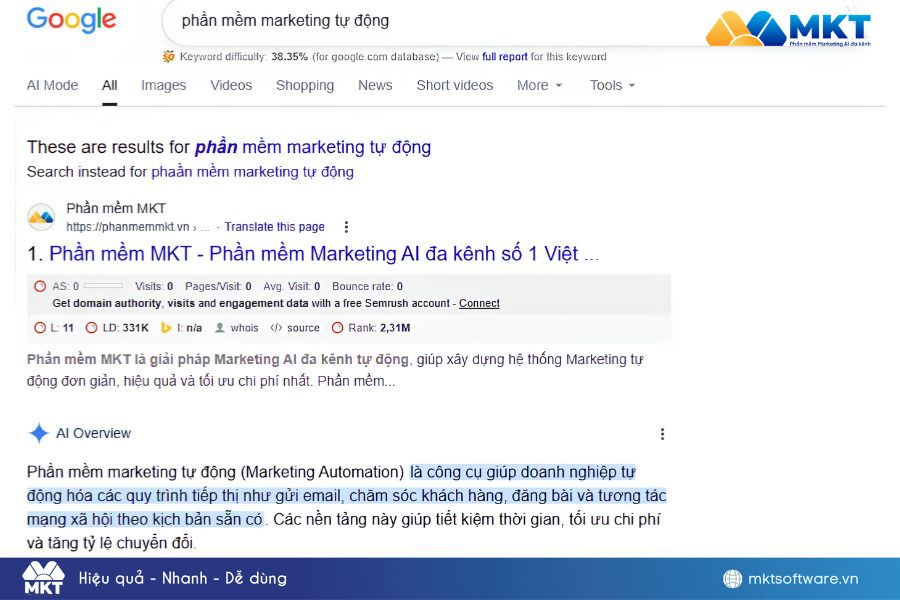Click corrected query 'phần mềm marketing tự động' link
This screenshot has width=900, height=600.
click(x=313, y=147)
